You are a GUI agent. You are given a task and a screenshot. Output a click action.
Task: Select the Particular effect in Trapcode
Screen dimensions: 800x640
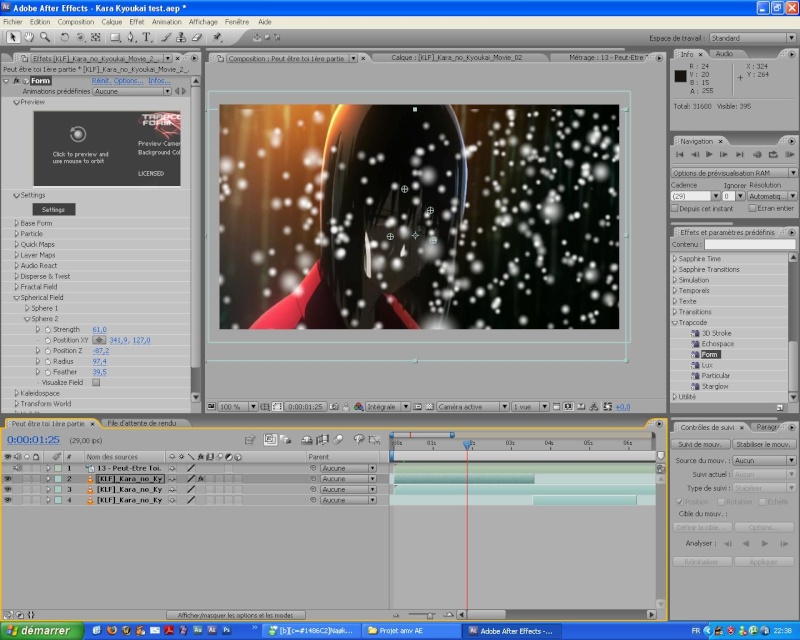715,376
